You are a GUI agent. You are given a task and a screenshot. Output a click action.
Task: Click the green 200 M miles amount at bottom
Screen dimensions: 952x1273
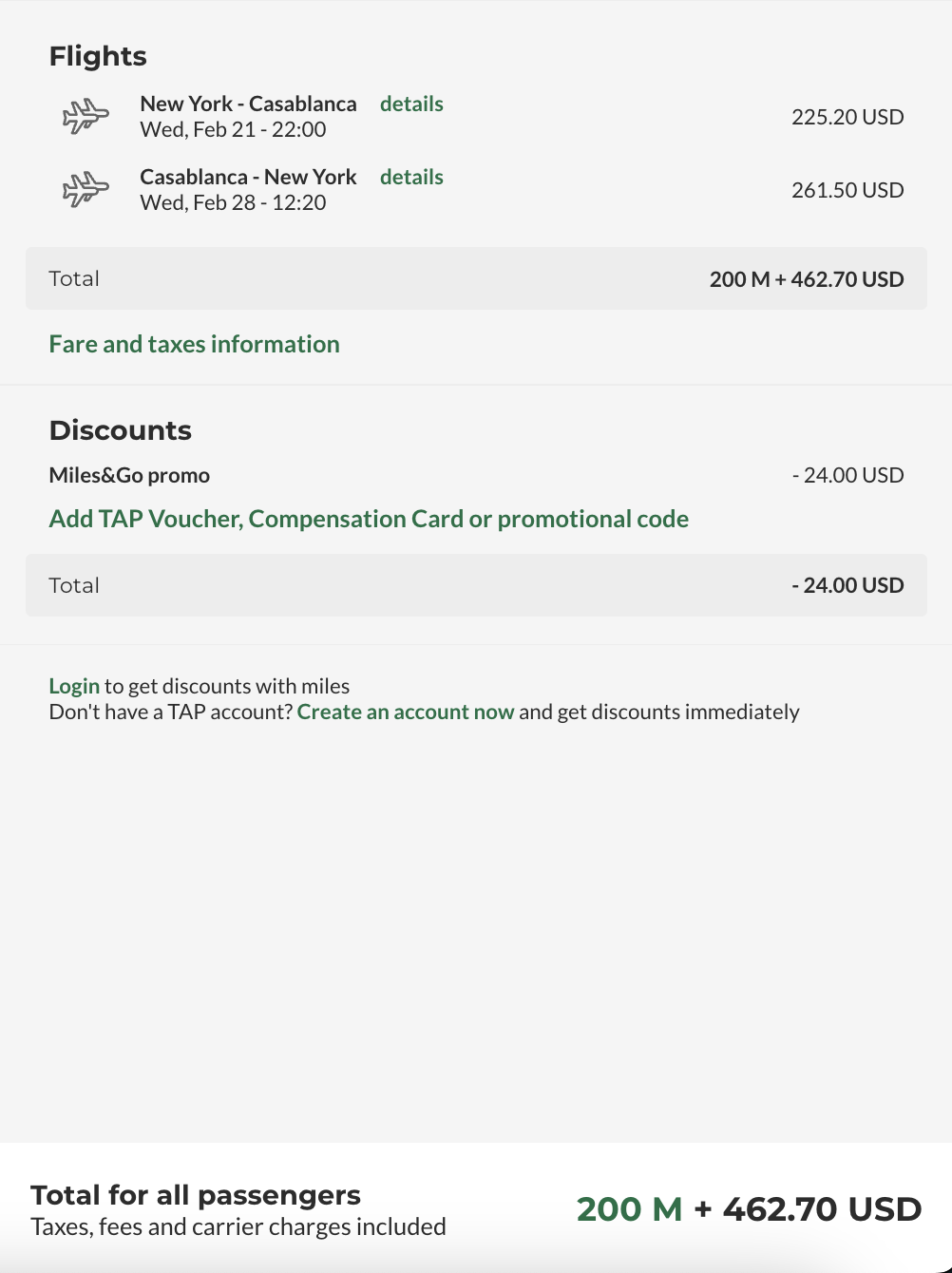(630, 1208)
